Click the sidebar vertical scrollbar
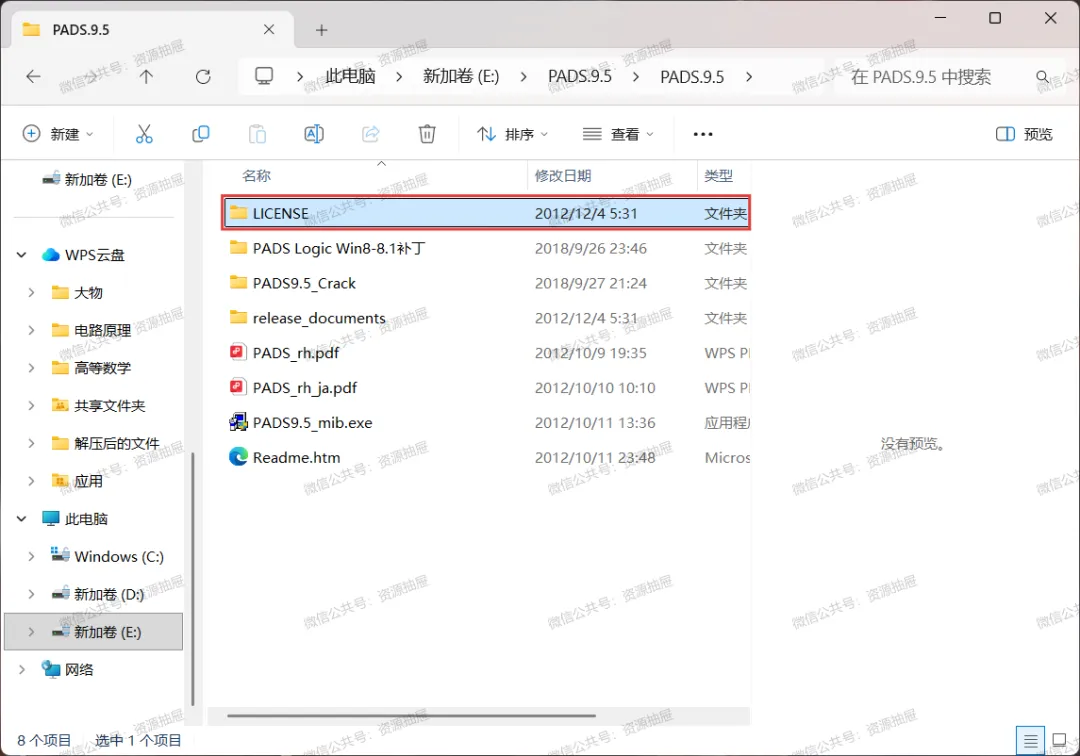The width and height of the screenshot is (1080, 756). 192,578
